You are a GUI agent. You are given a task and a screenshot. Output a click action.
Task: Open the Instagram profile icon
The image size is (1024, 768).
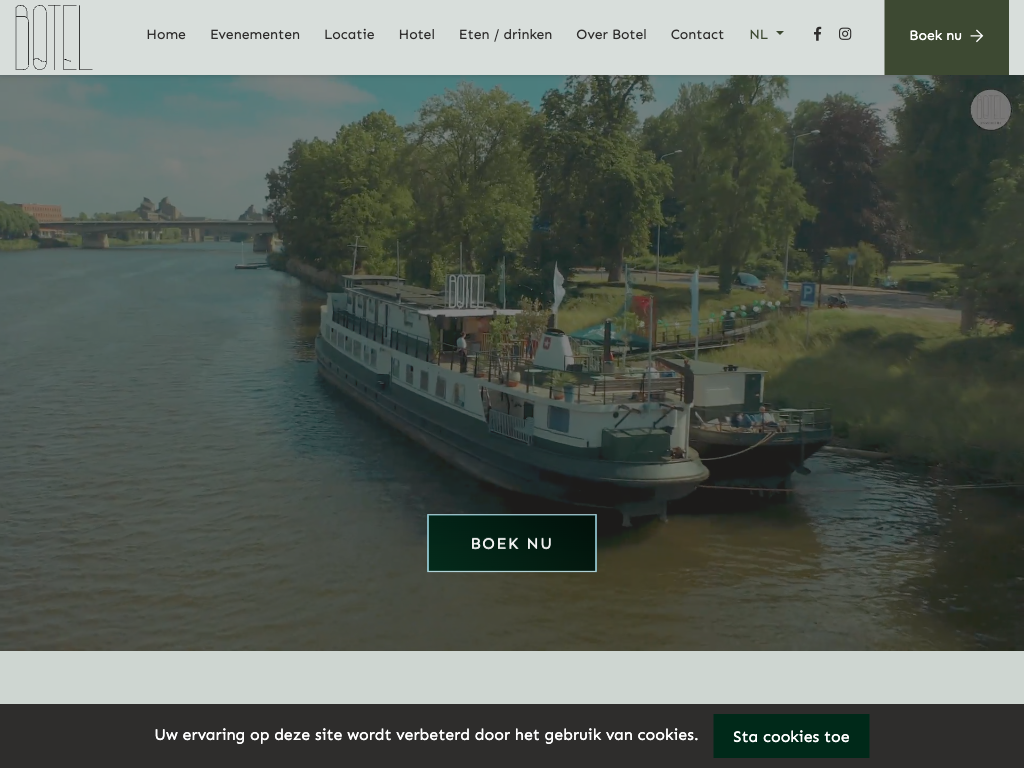(845, 34)
